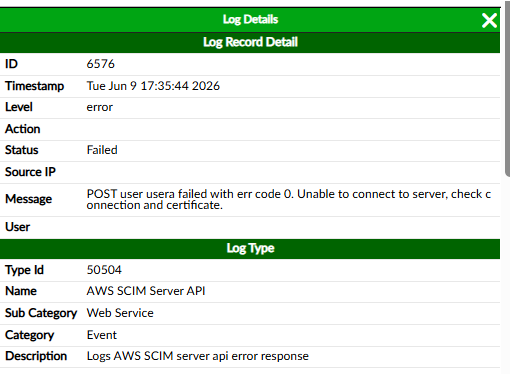Click the Action field label
The height and width of the screenshot is (374, 510).
click(x=23, y=129)
